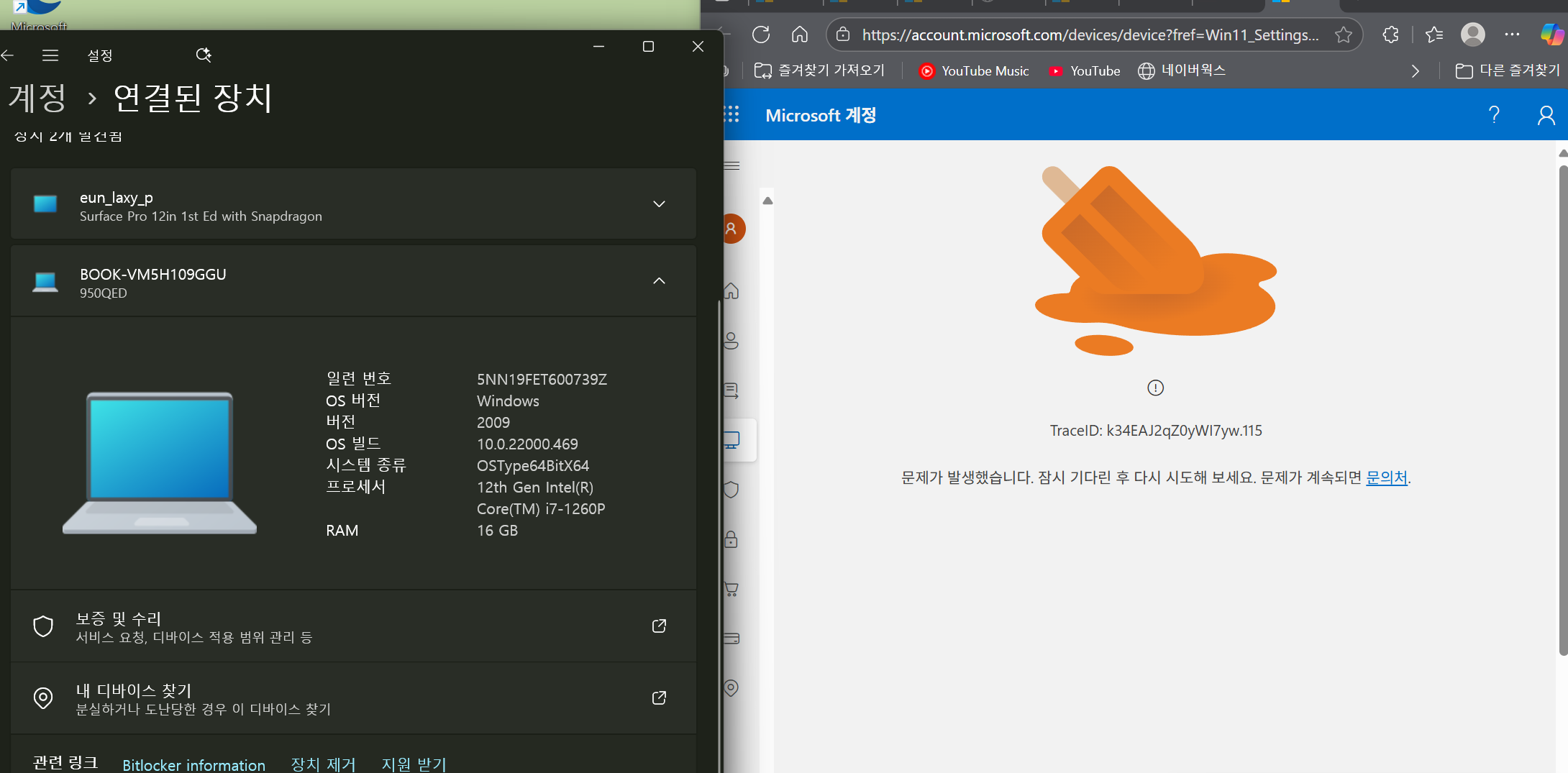
Task: Open Your info sidebar icon
Action: tap(731, 341)
